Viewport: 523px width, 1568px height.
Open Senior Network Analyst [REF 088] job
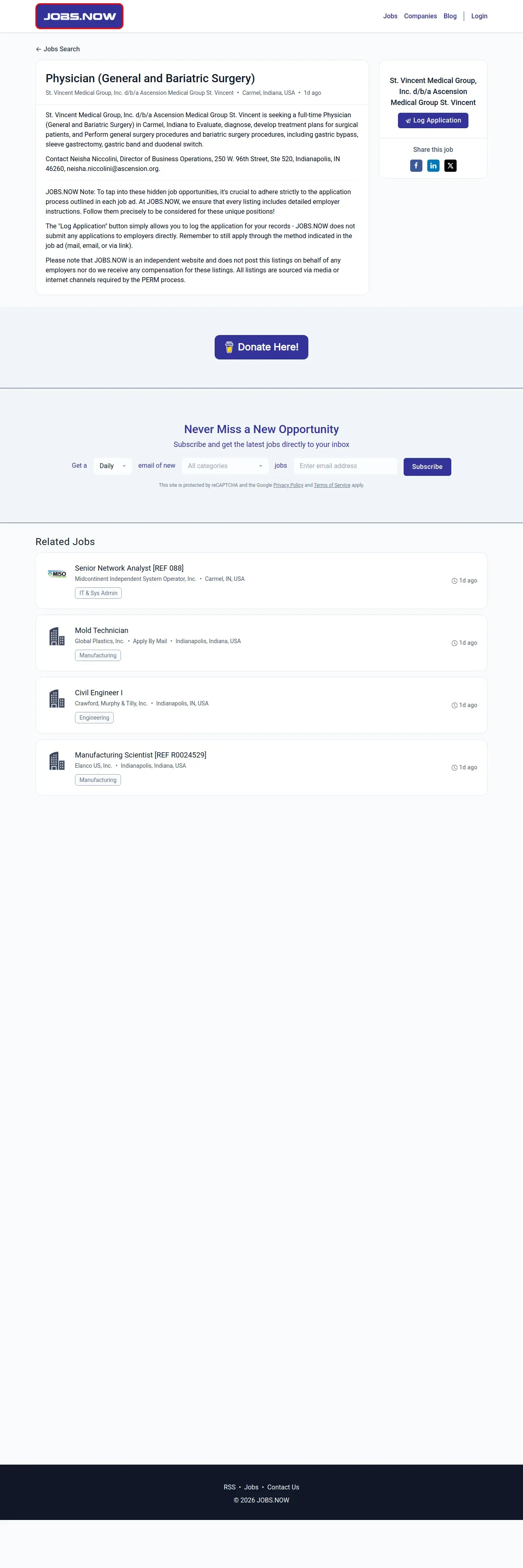click(x=129, y=568)
